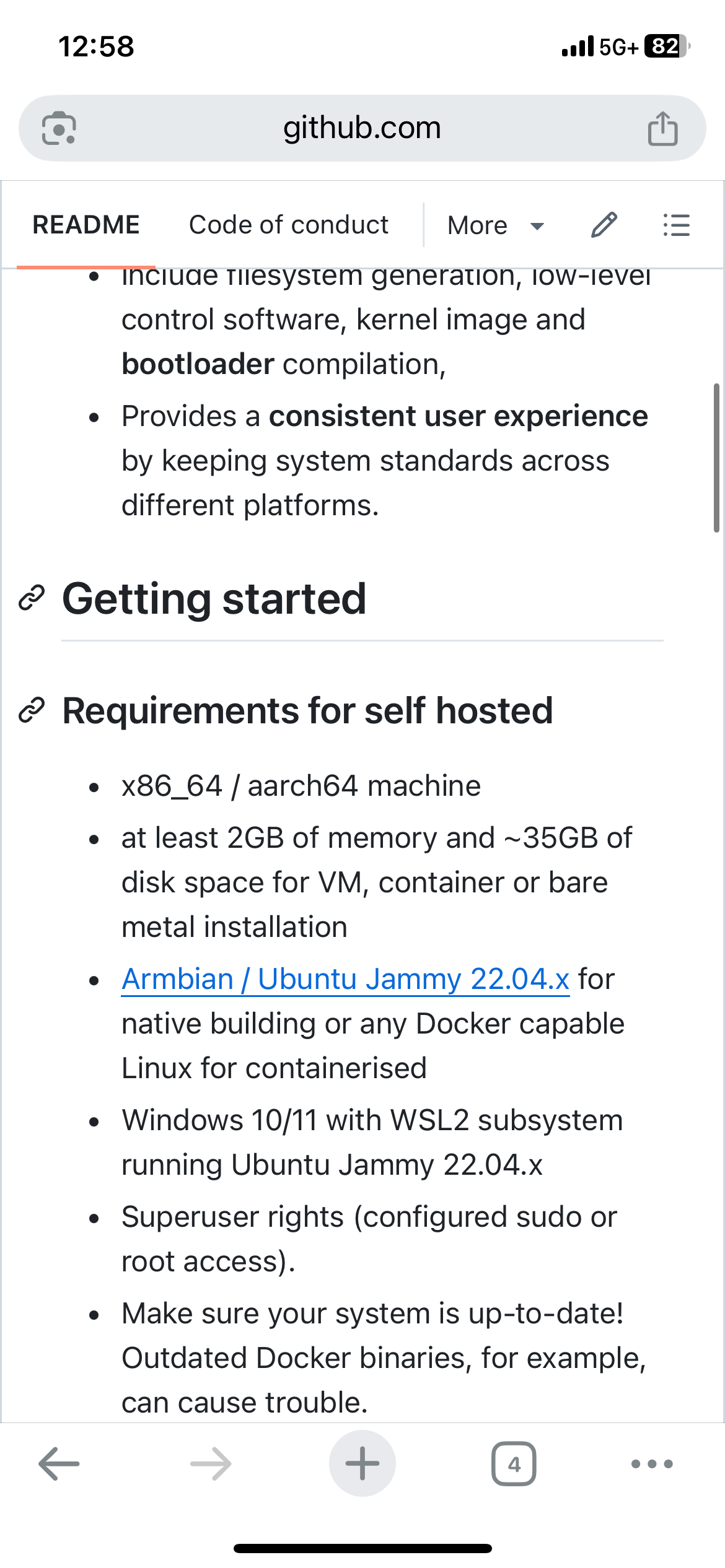Tap the github.com address field
725x1568 pixels.
click(362, 128)
